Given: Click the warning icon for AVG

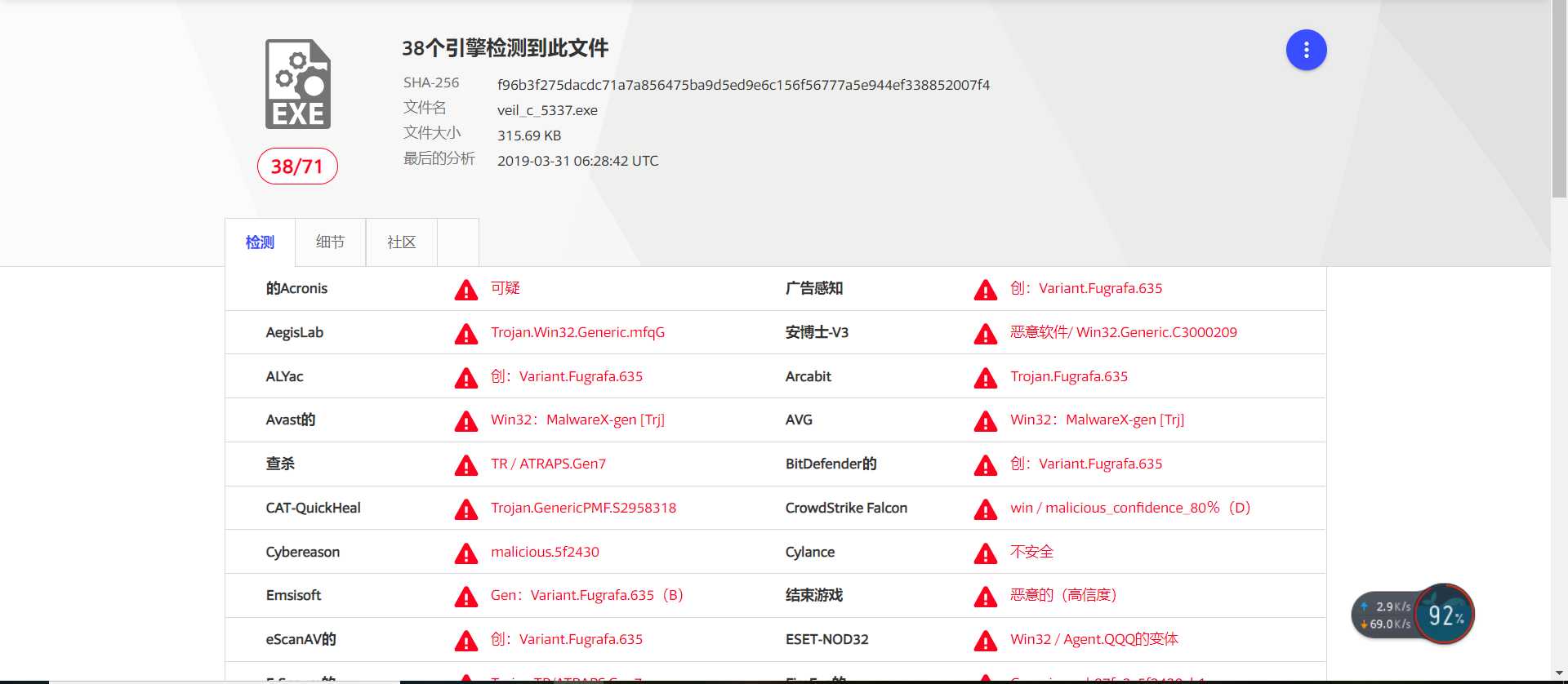Looking at the screenshot, I should [986, 421].
